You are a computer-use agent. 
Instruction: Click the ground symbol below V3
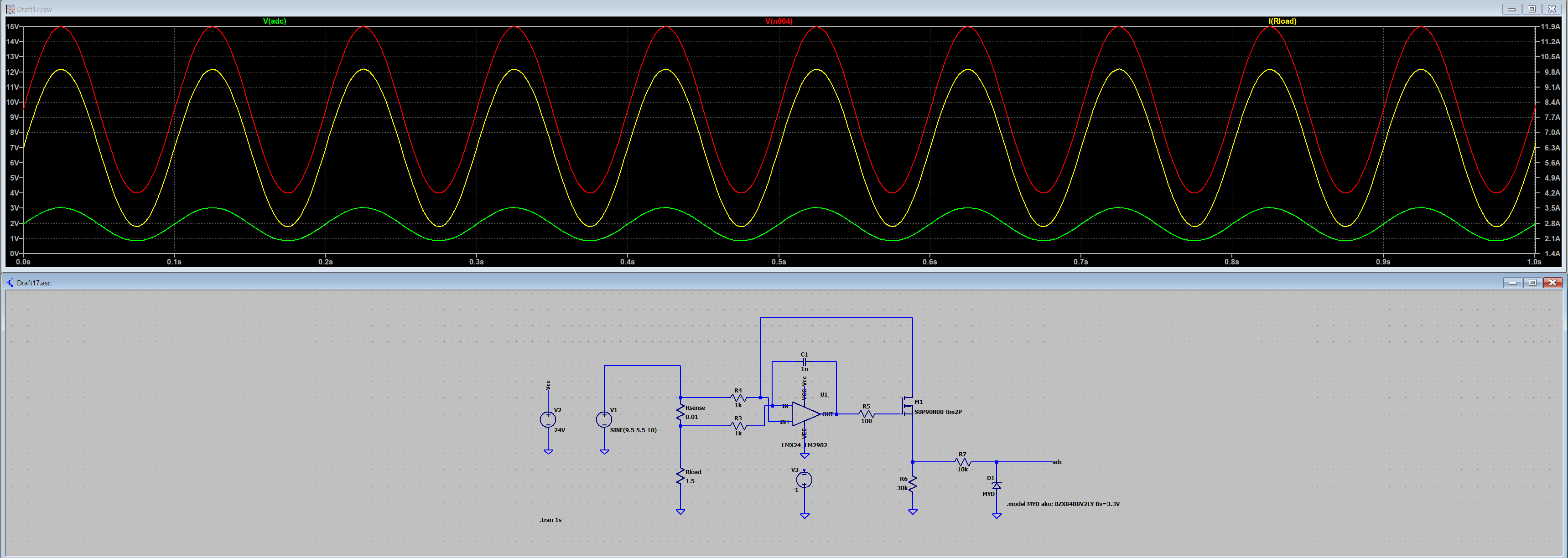tap(804, 516)
